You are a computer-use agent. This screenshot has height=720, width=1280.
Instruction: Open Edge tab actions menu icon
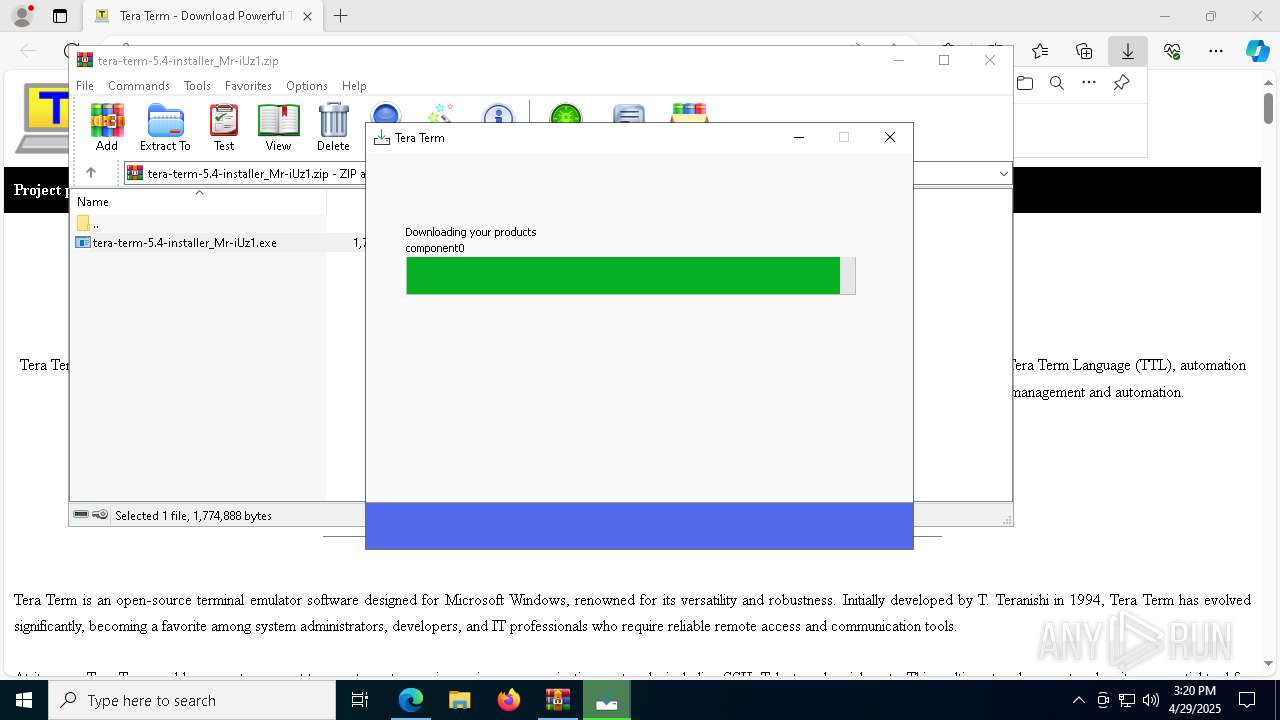click(x=60, y=16)
